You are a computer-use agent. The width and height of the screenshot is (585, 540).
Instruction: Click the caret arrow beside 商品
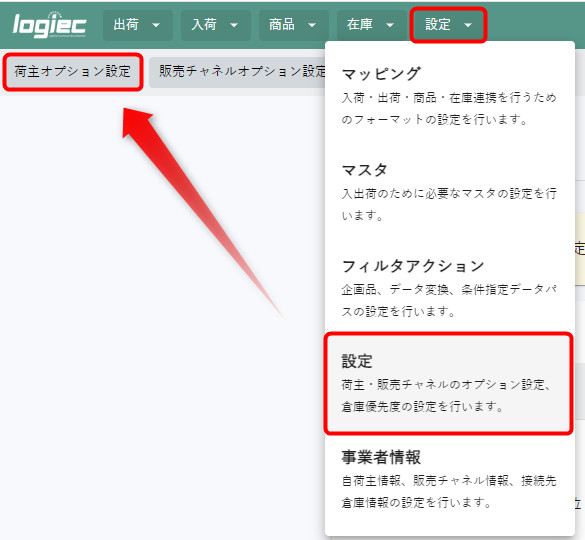(x=312, y=25)
